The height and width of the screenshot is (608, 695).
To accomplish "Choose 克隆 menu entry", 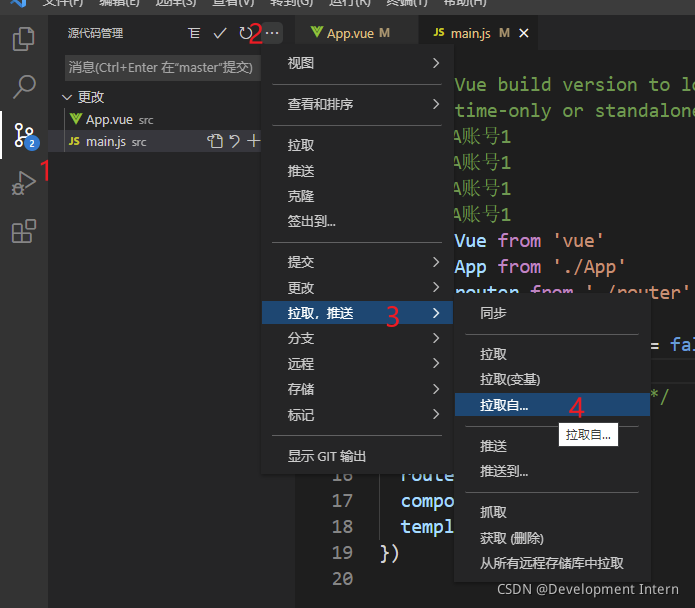I will click(357, 196).
